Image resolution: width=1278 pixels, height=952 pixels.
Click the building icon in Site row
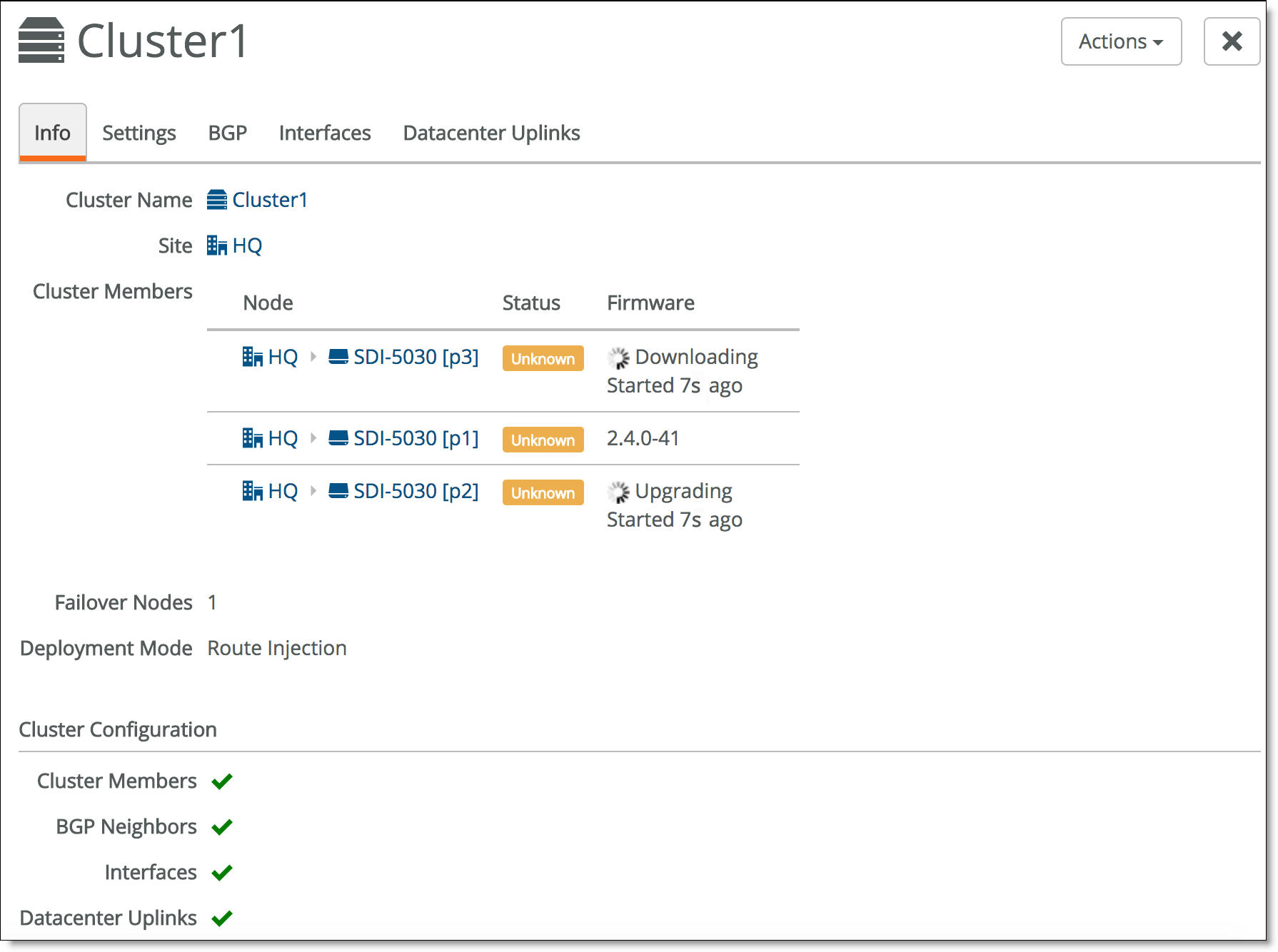pos(217,245)
